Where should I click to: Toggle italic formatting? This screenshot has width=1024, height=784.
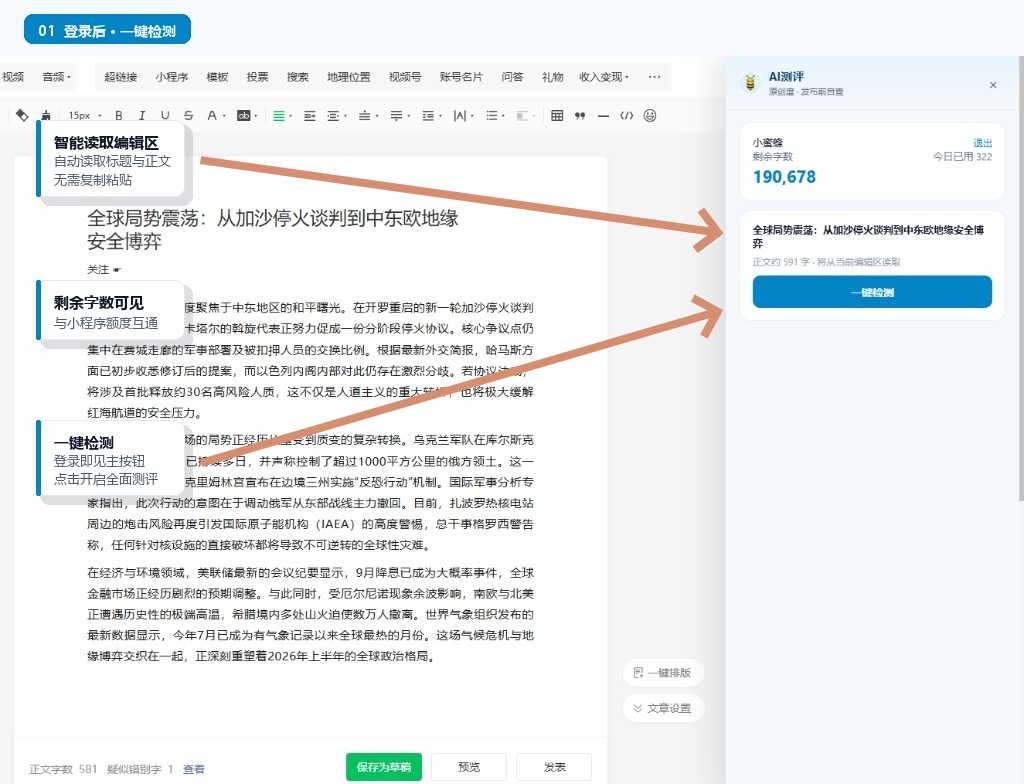[x=142, y=116]
